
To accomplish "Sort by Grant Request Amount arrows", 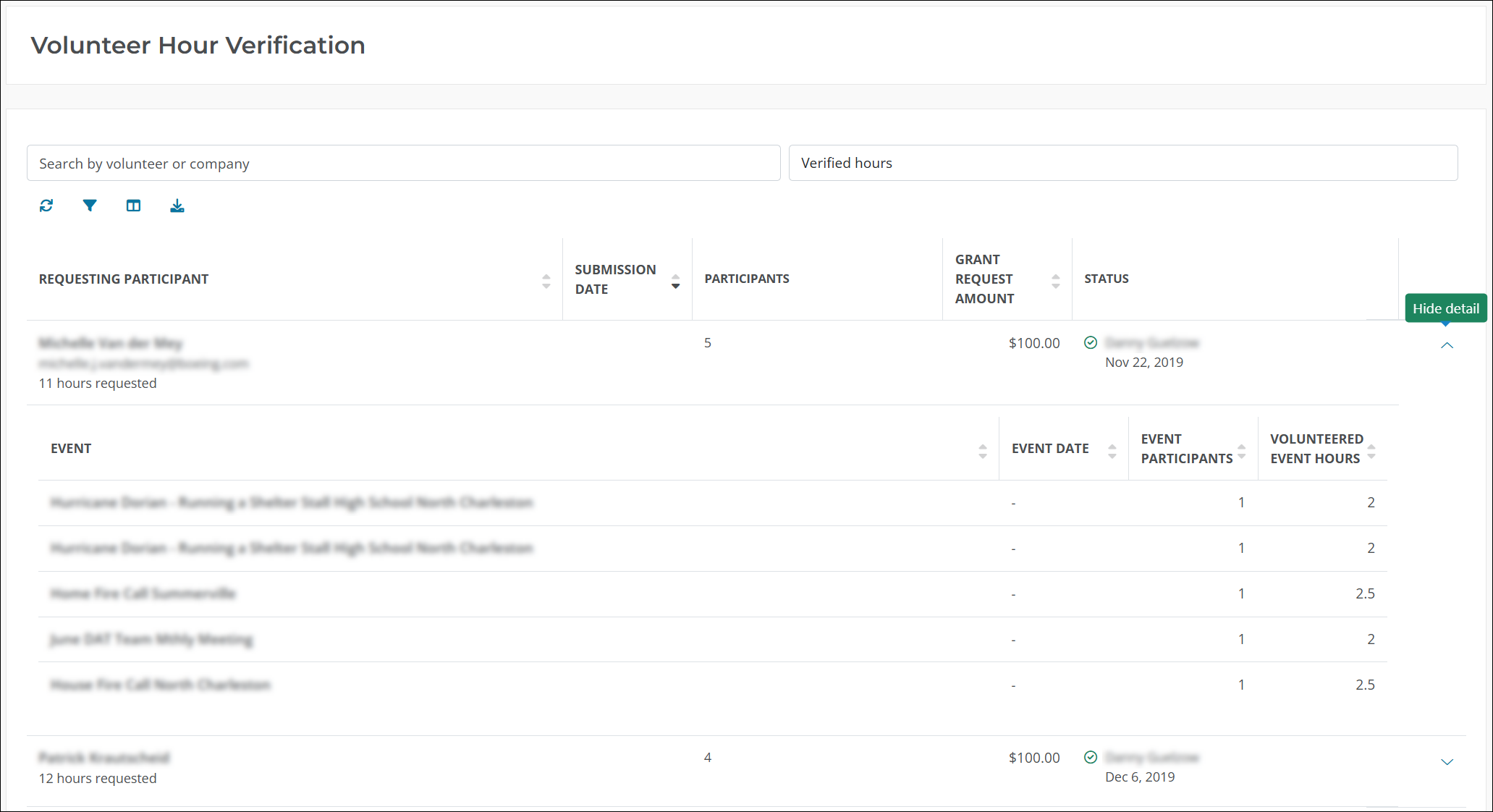I will pos(1056,281).
